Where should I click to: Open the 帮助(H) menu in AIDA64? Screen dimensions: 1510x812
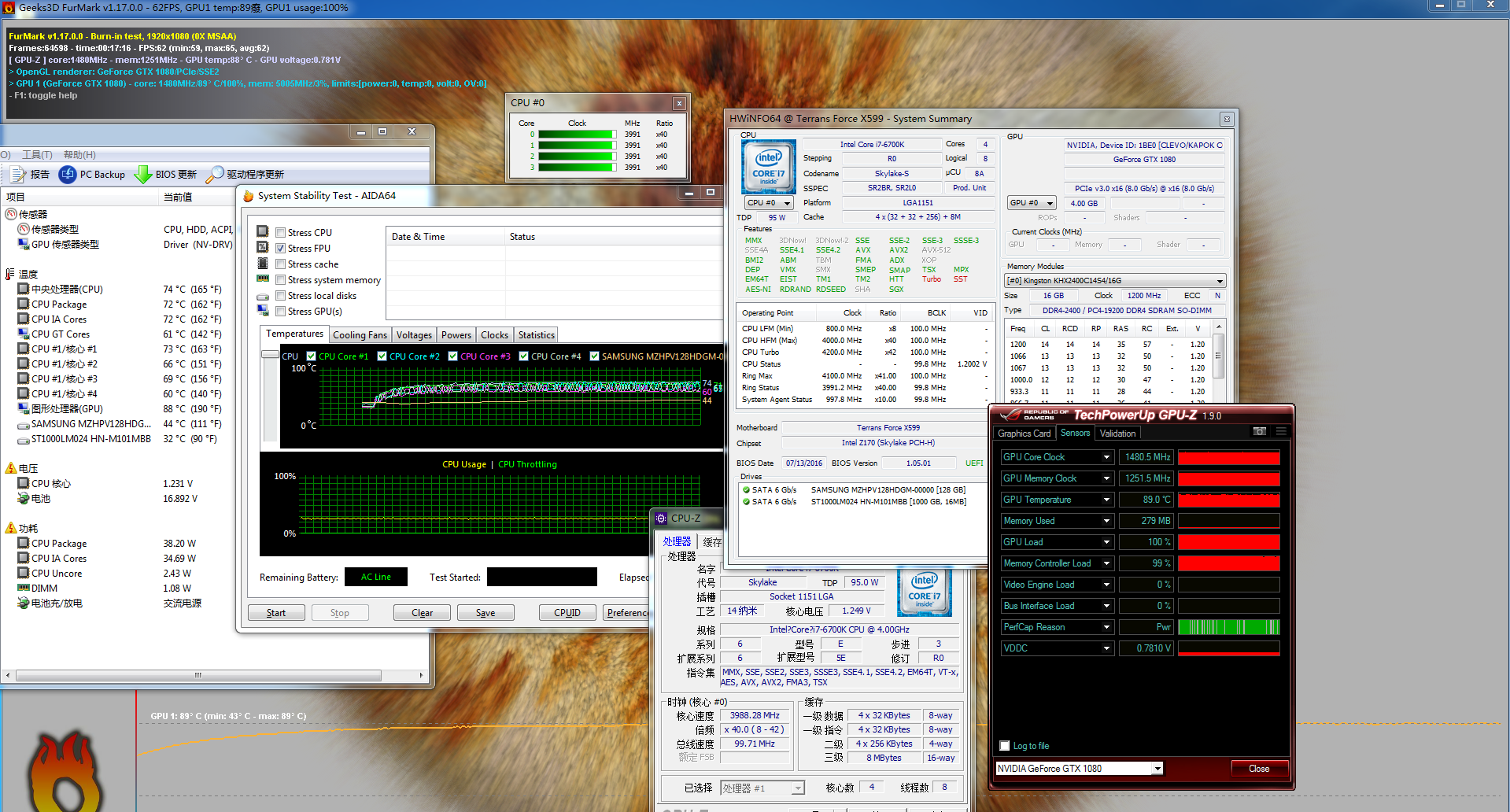click(x=79, y=155)
